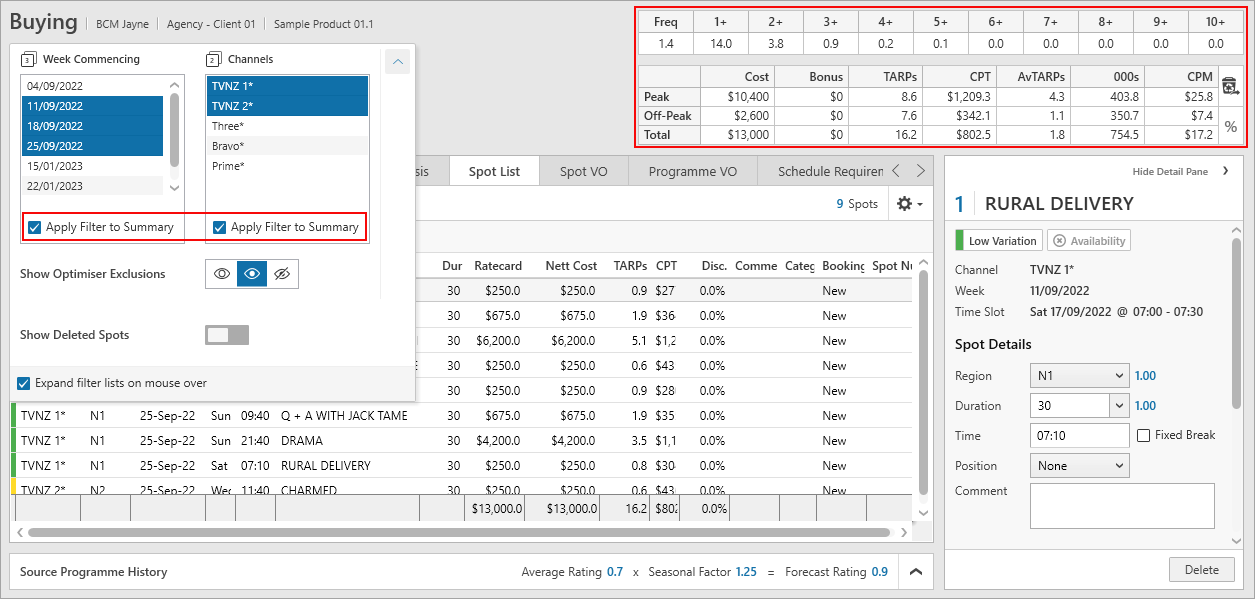
Task: Click the Dur column header
Action: [x=452, y=266]
